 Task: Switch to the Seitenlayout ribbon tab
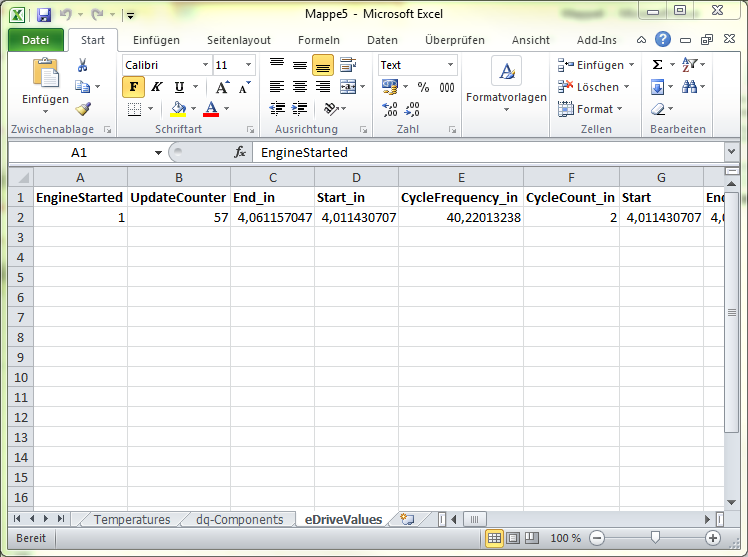click(x=239, y=40)
